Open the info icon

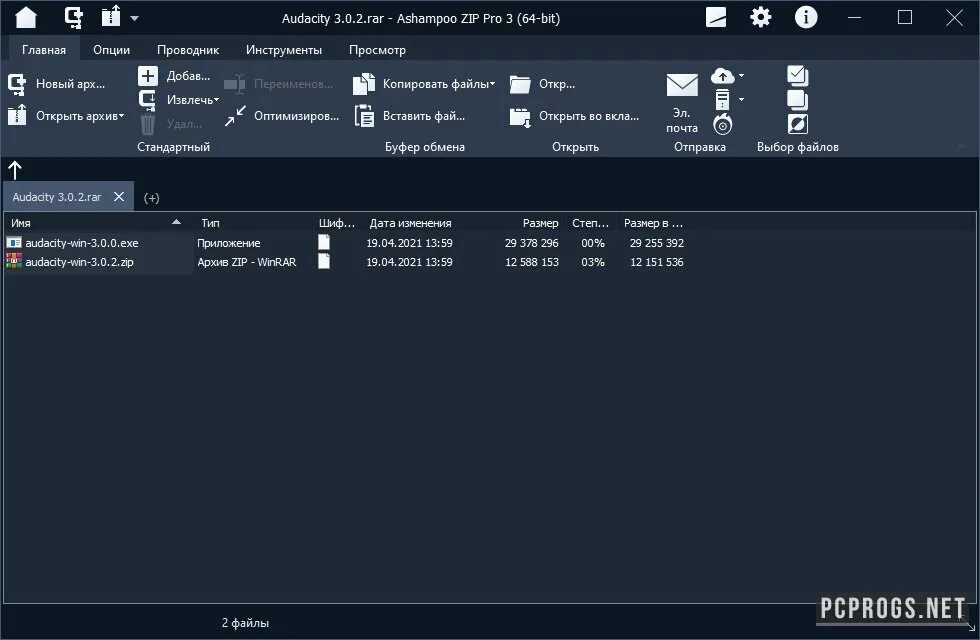tap(806, 18)
